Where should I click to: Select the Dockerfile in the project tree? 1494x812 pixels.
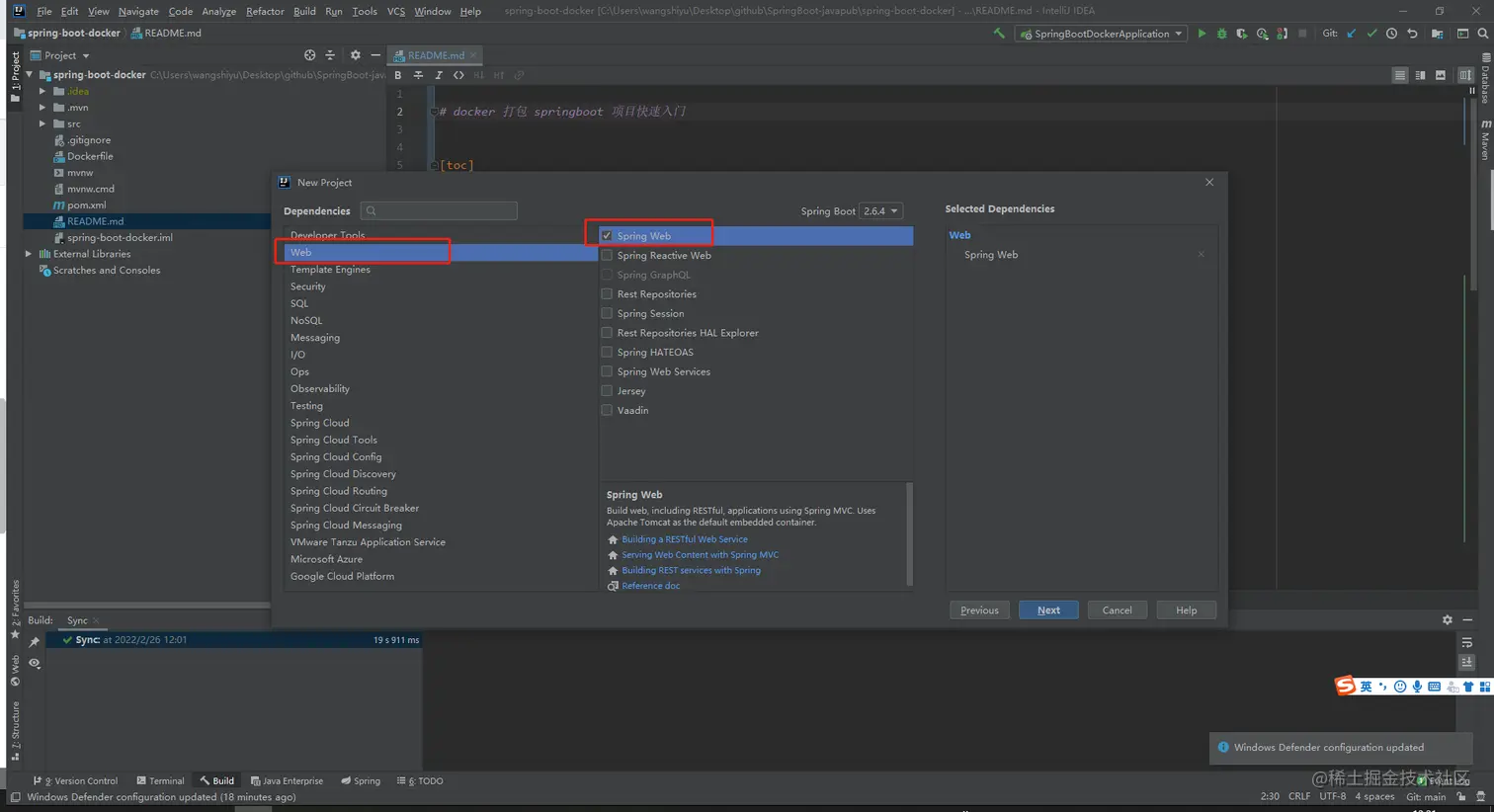coord(89,156)
